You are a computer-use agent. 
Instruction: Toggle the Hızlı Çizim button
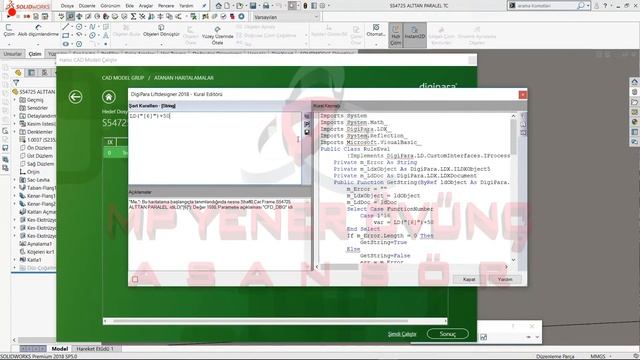[x=396, y=35]
